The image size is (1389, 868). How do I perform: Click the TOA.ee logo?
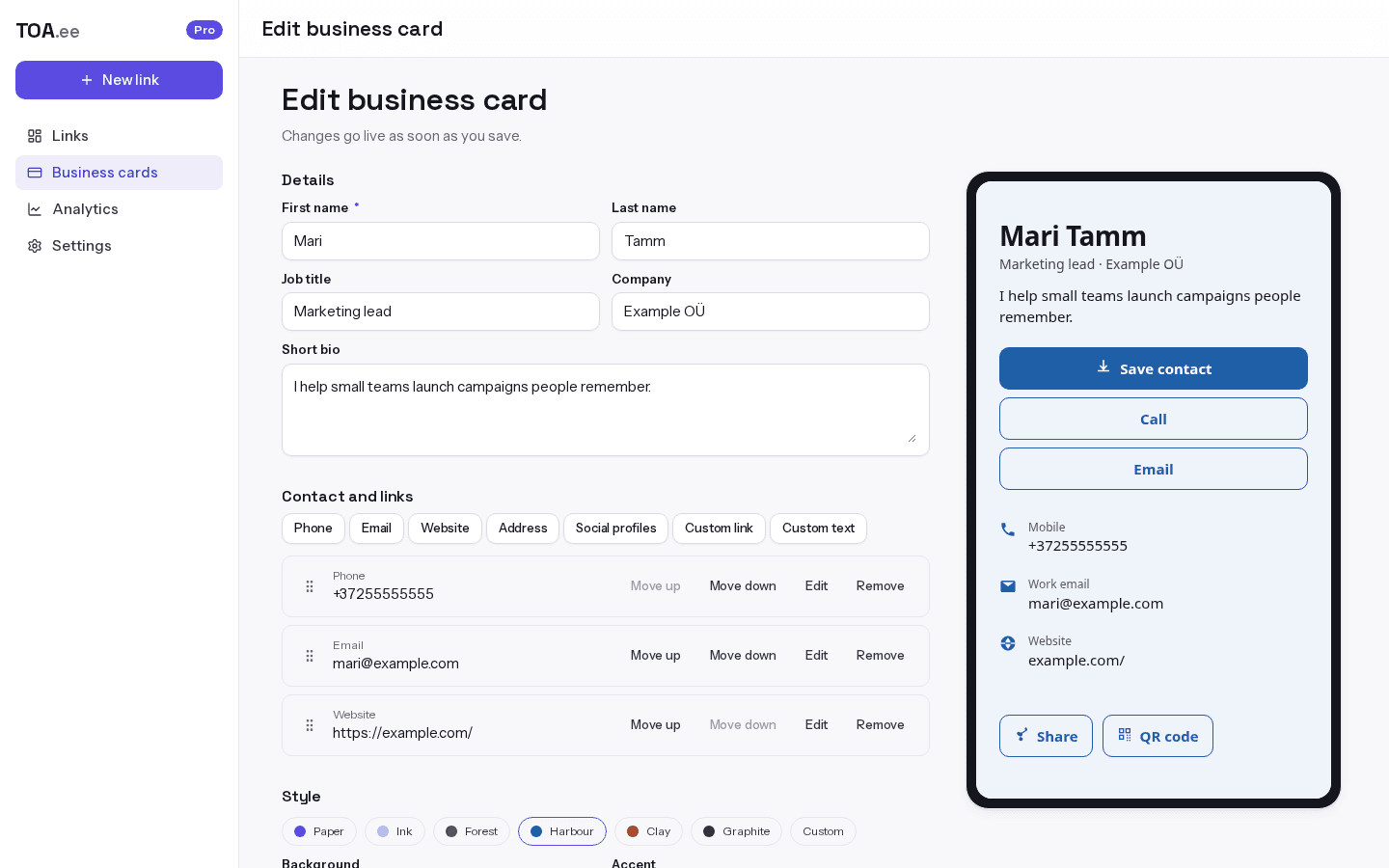[47, 31]
